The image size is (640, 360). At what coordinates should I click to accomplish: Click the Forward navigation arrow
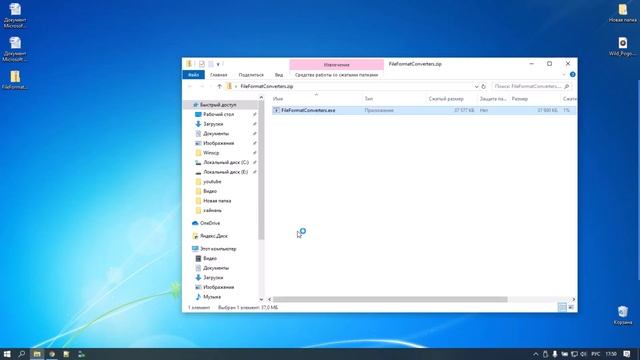[202, 87]
